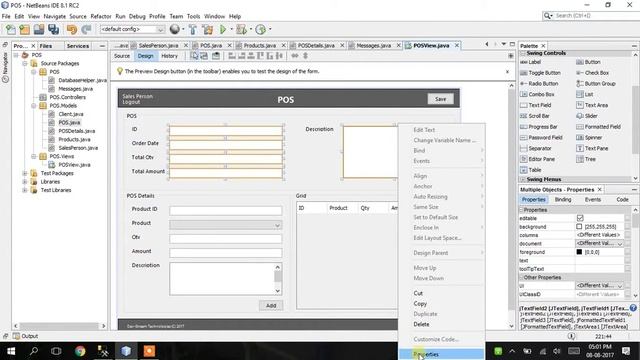Open Chrome from the Windows taskbar
This screenshot has width=640, height=360.
tap(80, 351)
